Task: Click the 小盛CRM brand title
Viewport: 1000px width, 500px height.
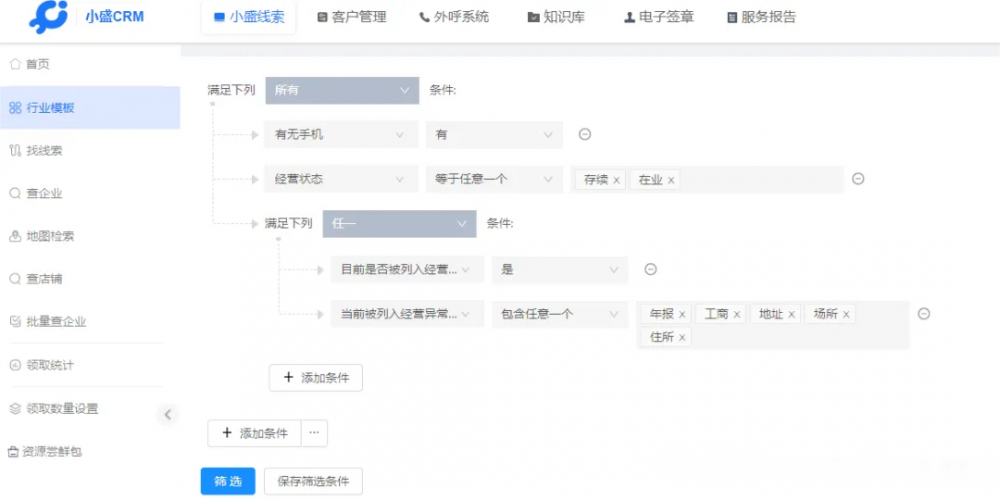Action: (x=114, y=17)
